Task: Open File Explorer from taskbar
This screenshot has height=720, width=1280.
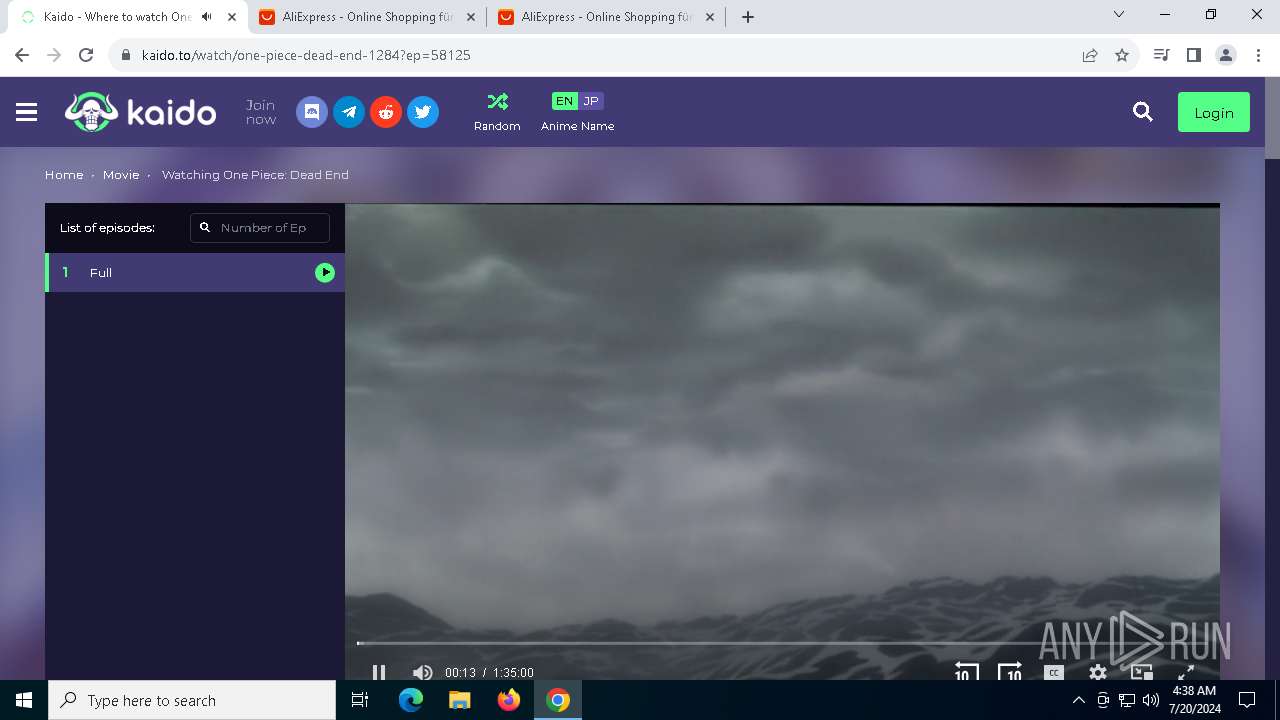Action: (460, 700)
